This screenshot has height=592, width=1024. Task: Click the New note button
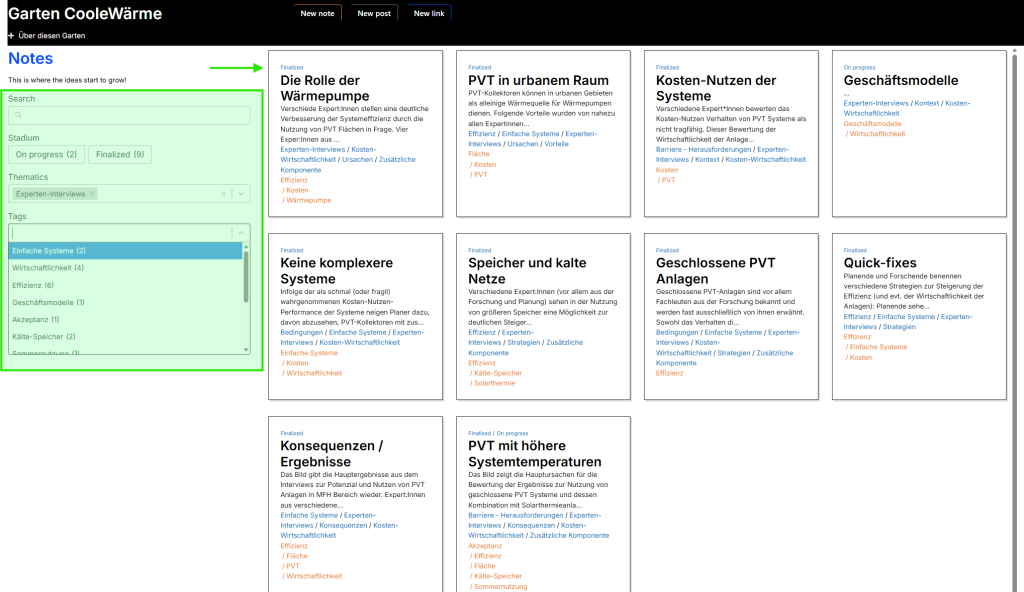[x=317, y=13]
